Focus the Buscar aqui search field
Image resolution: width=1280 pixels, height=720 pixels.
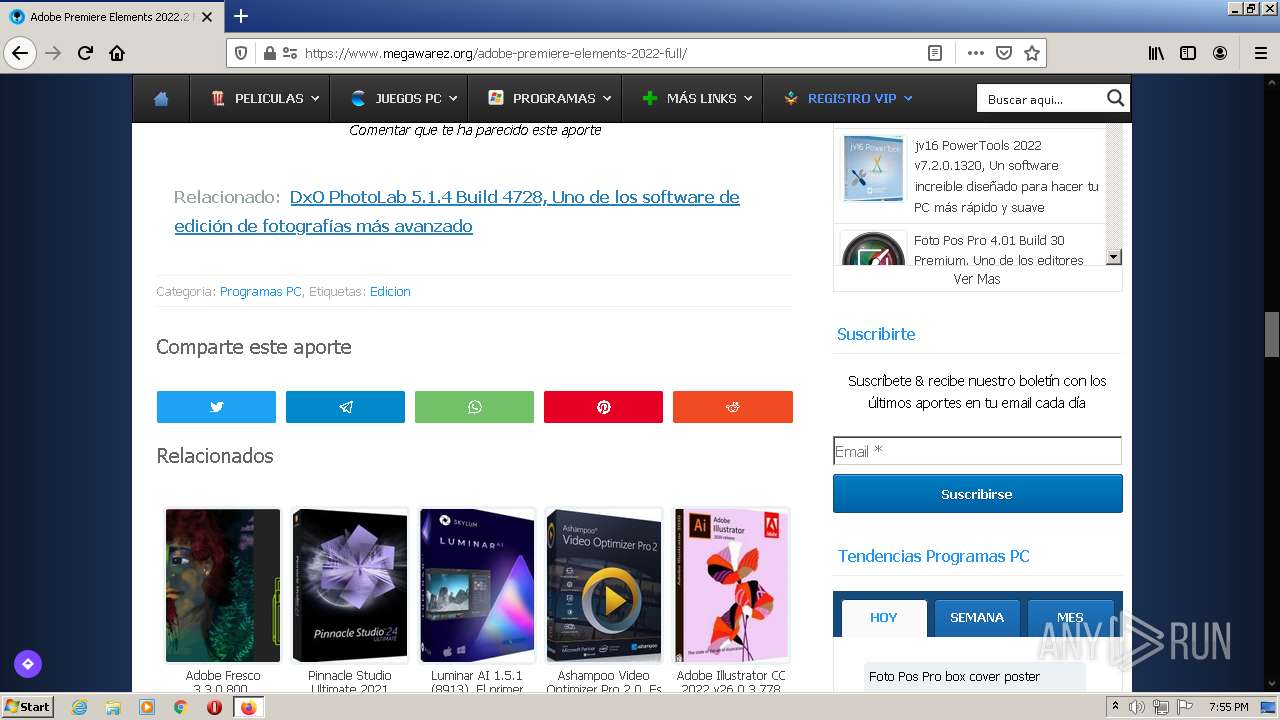(1040, 99)
